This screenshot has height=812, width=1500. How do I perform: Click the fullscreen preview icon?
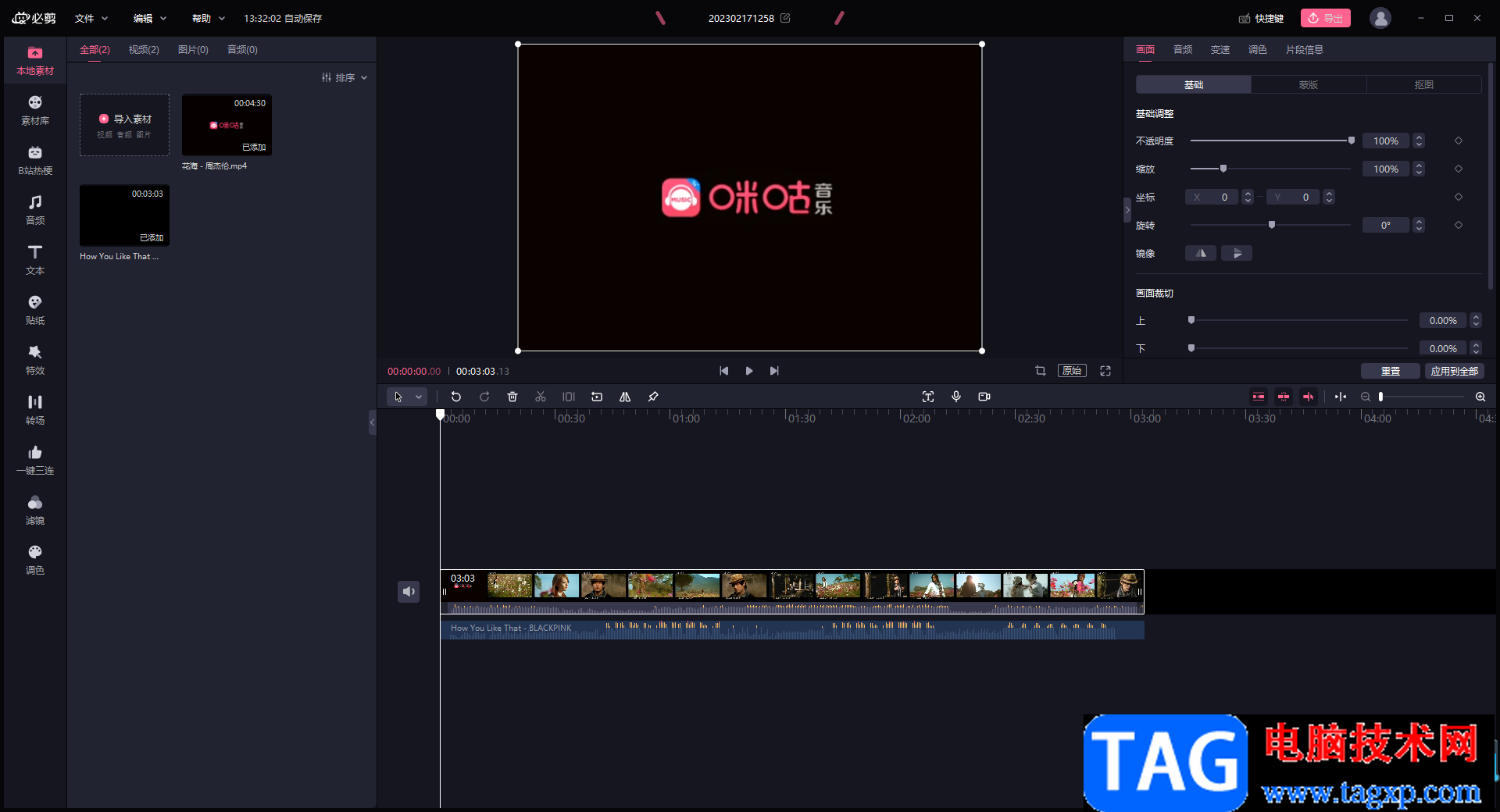(1105, 371)
